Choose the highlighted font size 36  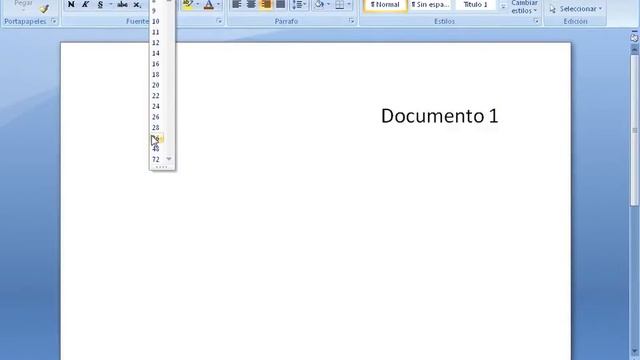pyautogui.click(x=159, y=138)
